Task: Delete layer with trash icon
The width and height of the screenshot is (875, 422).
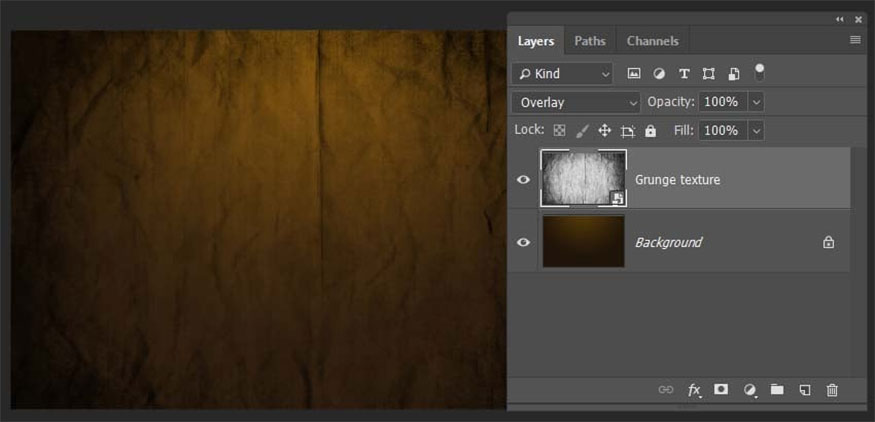Action: click(832, 390)
